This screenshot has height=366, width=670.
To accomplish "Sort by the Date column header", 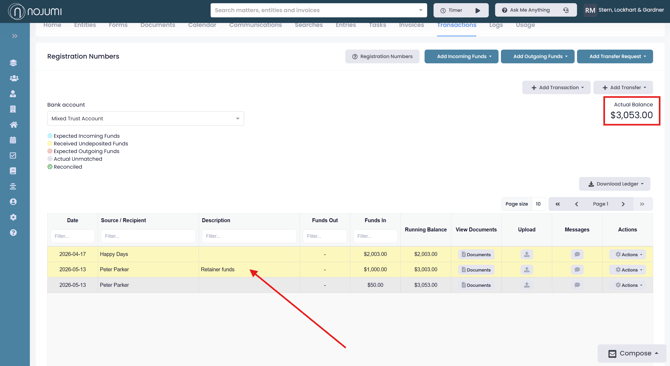I will 72,220.
